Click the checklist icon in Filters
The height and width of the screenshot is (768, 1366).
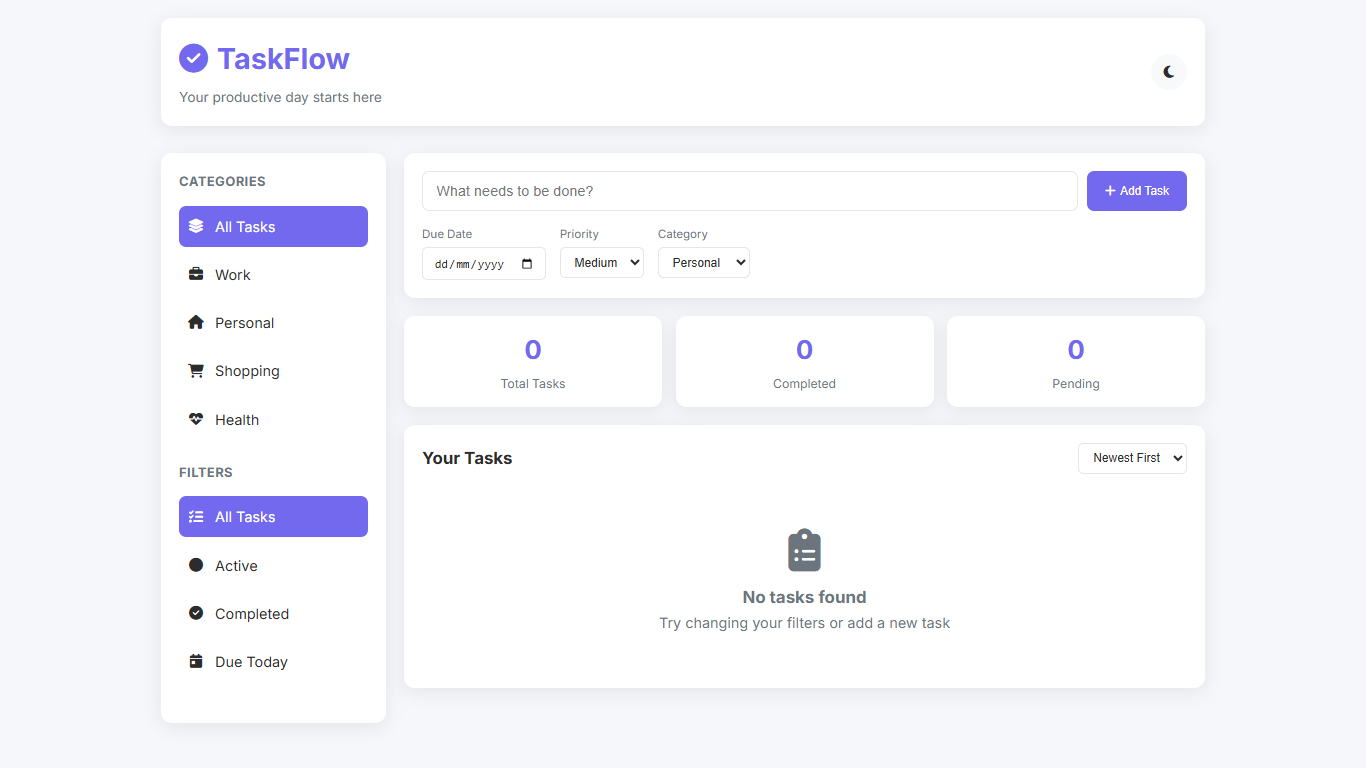(196, 516)
